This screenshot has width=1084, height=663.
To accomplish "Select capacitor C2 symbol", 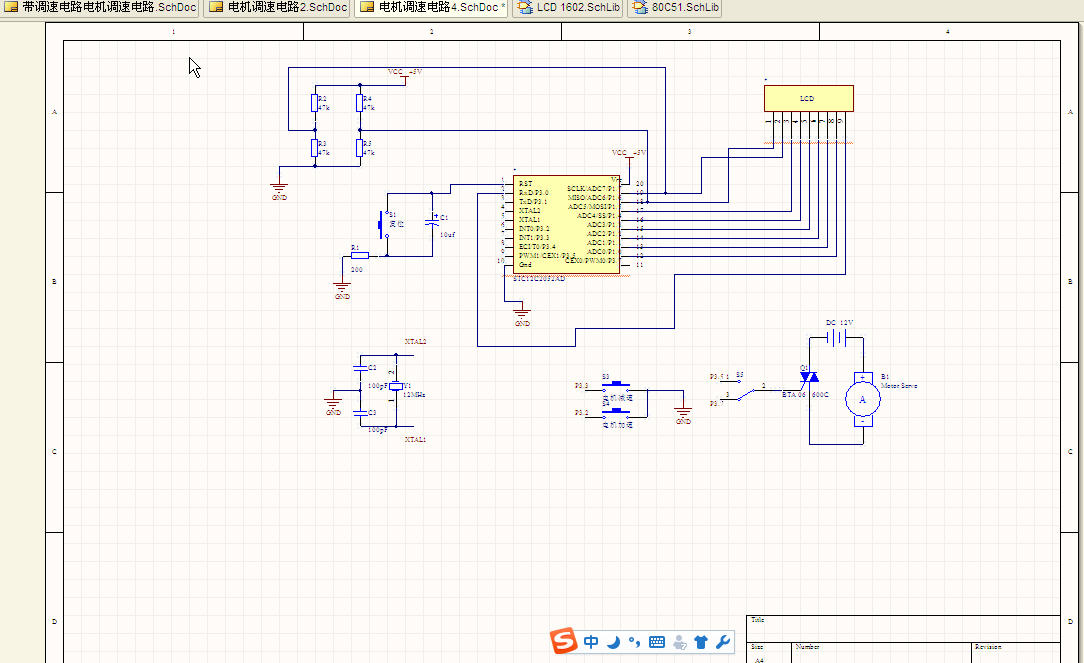I will (360, 368).
